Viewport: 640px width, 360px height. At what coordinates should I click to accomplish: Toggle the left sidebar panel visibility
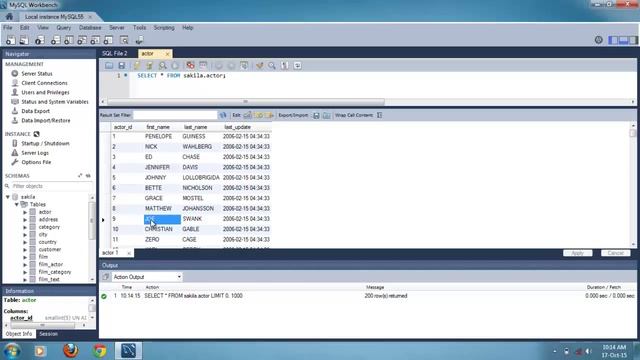pyautogui.click(x=613, y=40)
